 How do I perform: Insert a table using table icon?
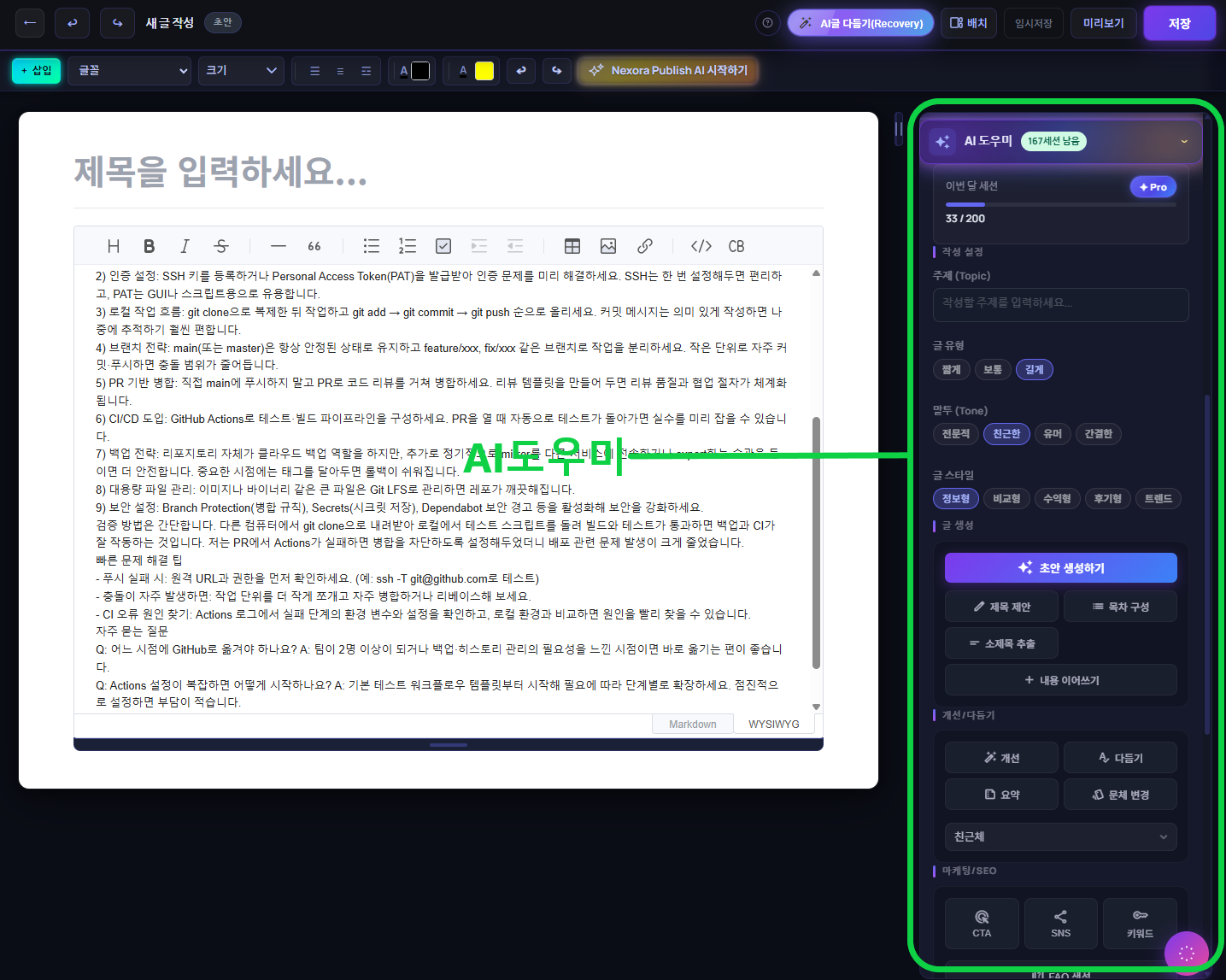click(x=572, y=246)
